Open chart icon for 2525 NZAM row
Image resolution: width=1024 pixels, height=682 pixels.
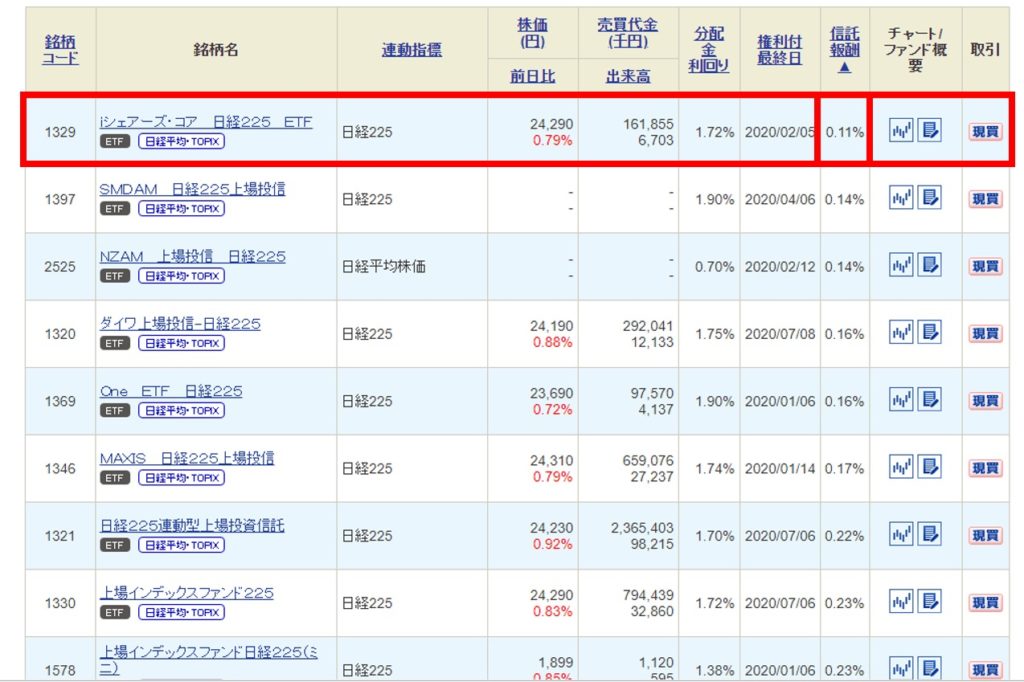[x=901, y=265]
